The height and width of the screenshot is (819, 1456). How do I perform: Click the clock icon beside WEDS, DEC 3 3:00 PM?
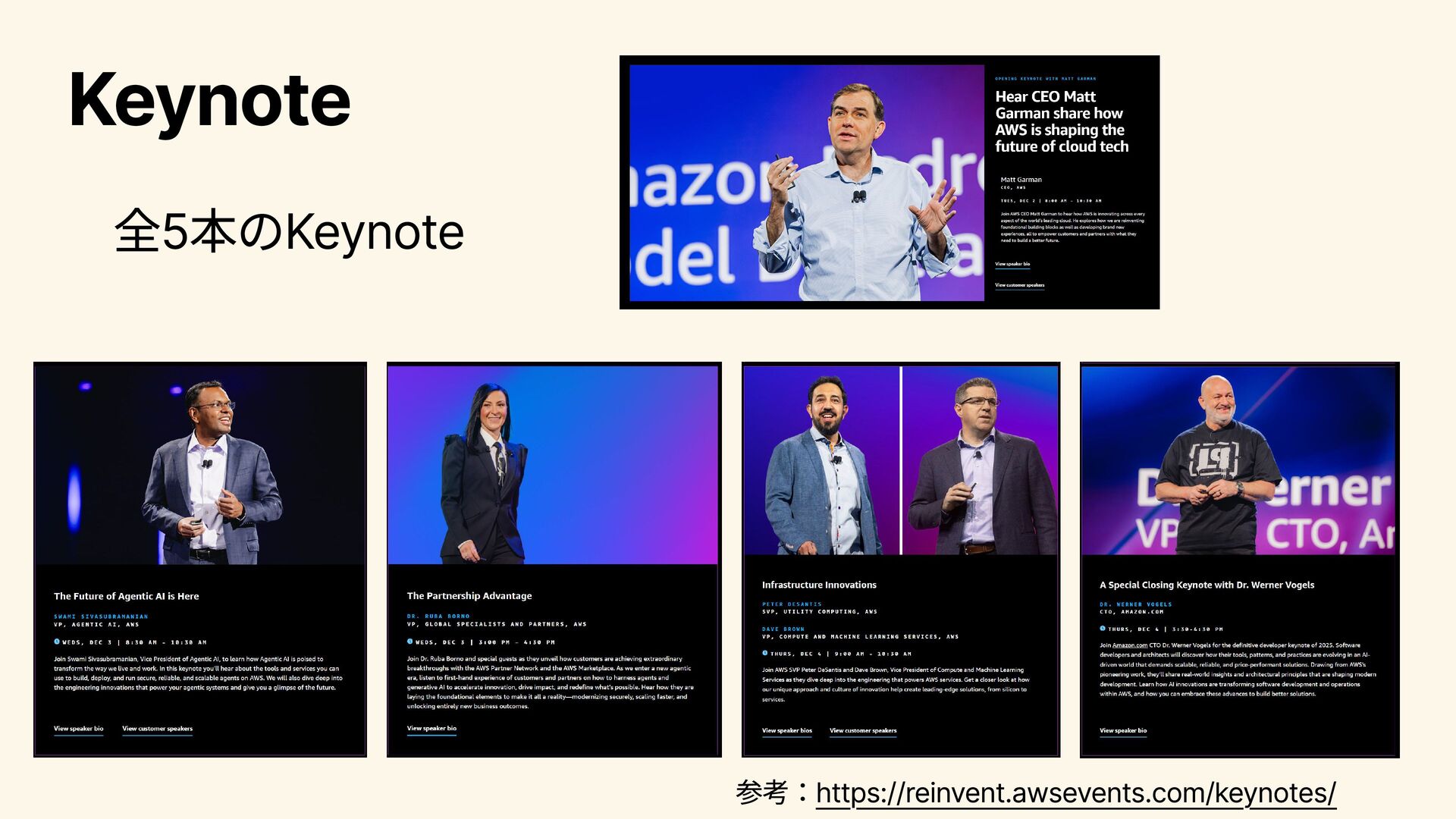click(x=410, y=642)
